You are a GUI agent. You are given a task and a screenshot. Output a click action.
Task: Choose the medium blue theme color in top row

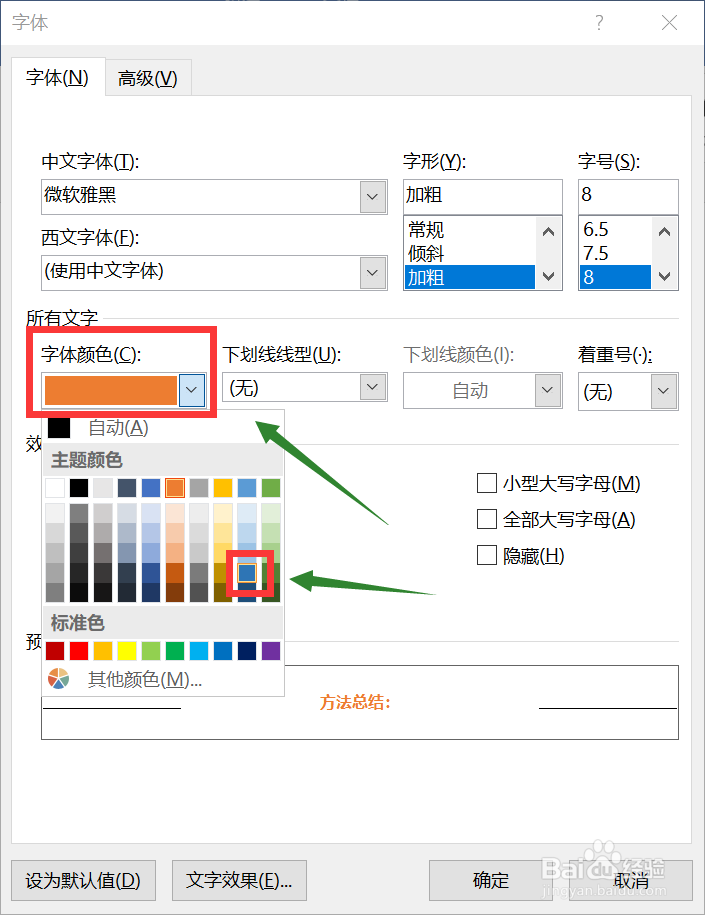(151, 488)
